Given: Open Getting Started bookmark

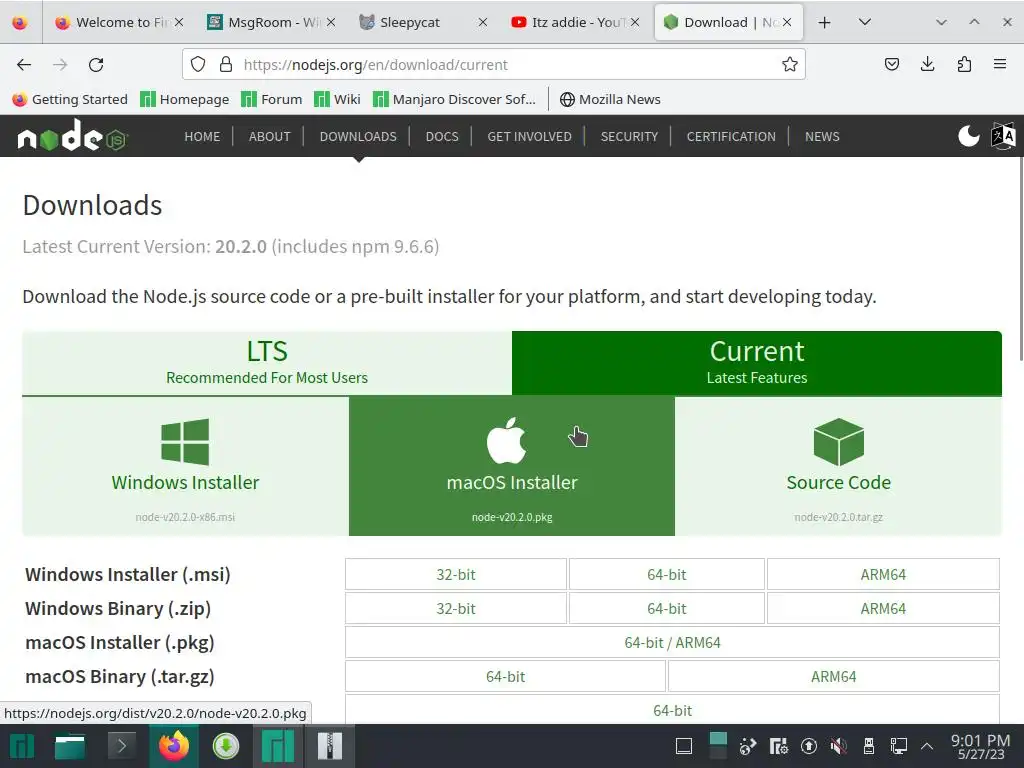Looking at the screenshot, I should 70,99.
